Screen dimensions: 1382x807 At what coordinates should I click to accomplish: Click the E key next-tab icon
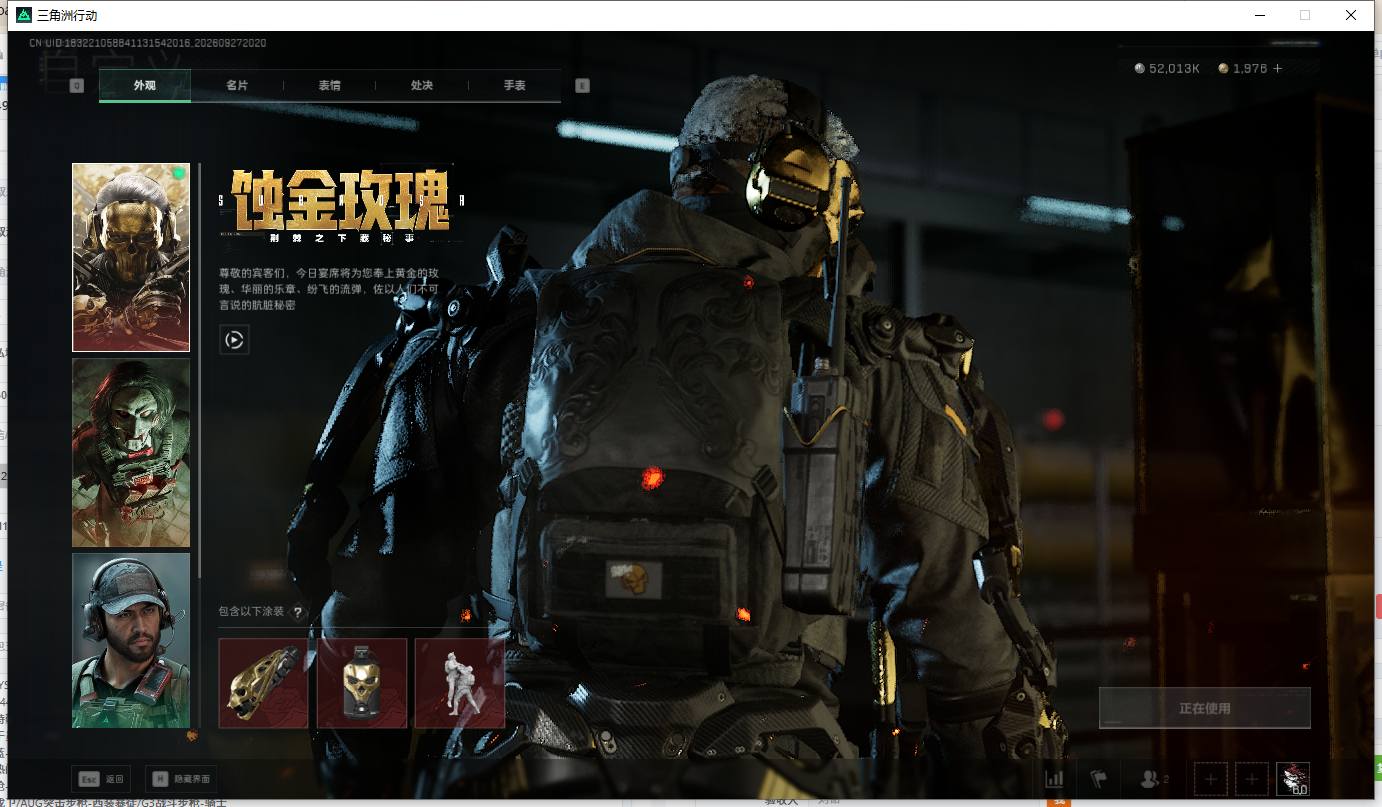click(583, 86)
